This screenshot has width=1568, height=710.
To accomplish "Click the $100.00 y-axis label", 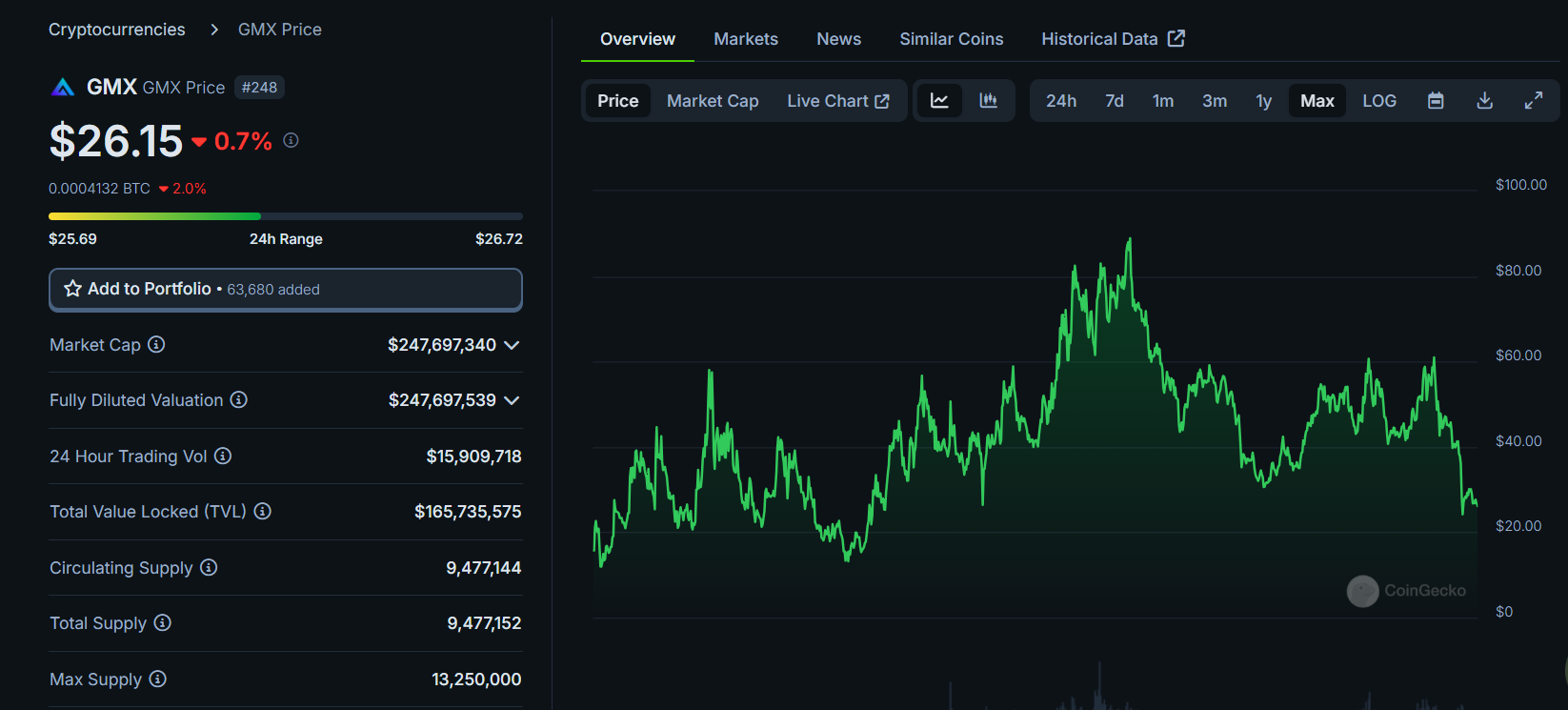I will point(1521,185).
